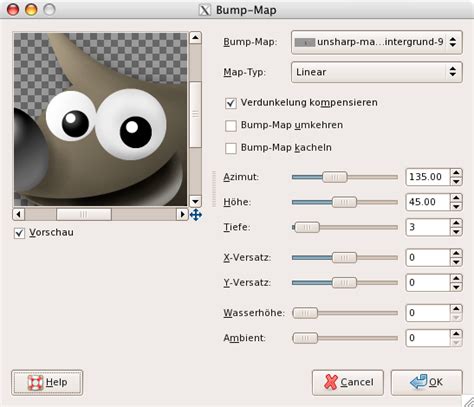Click the Y-Versatz slider handle
The width and height of the screenshot is (474, 407).
coord(344,283)
